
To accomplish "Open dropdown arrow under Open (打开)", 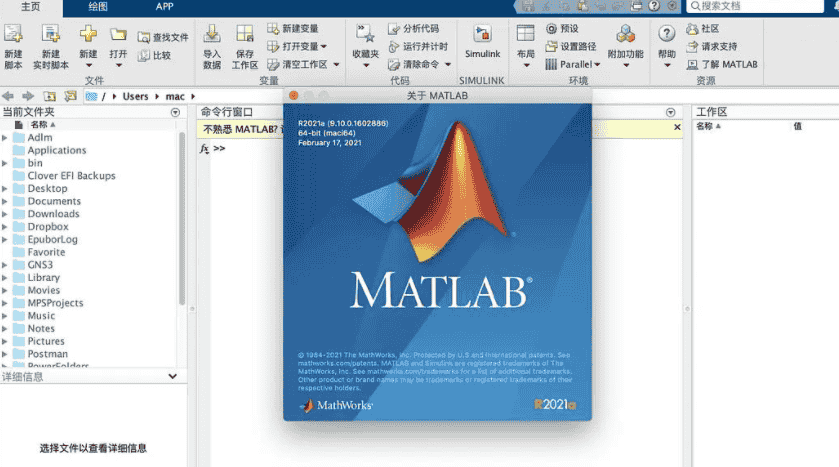I will [119, 66].
